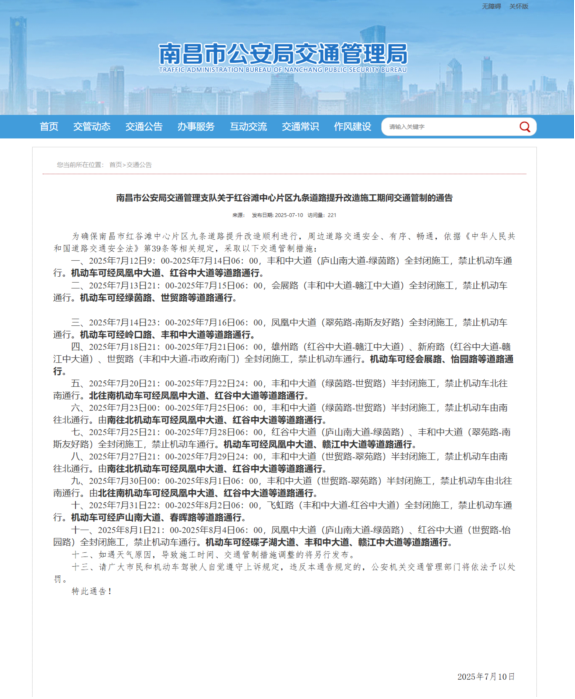Click item 八 starting 2025年7月27日21:00

pyautogui.click(x=281, y=462)
